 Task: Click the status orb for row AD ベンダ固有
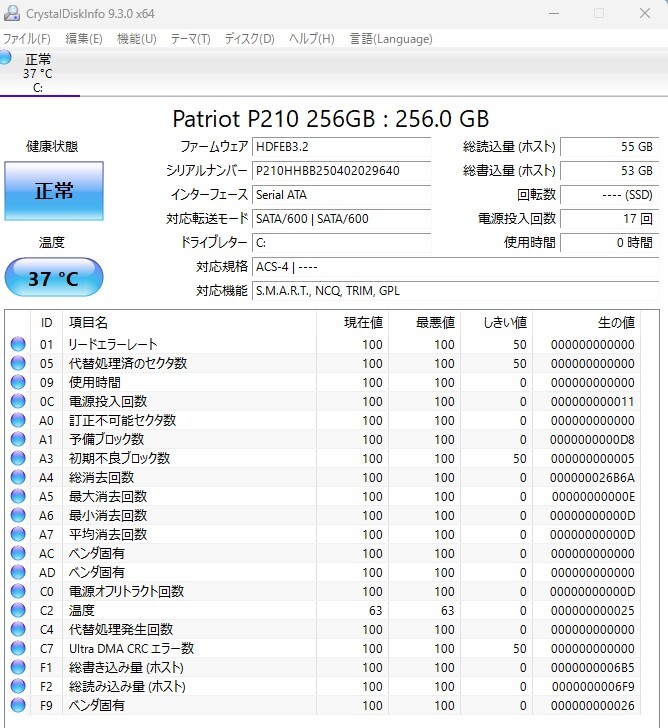[x=18, y=572]
